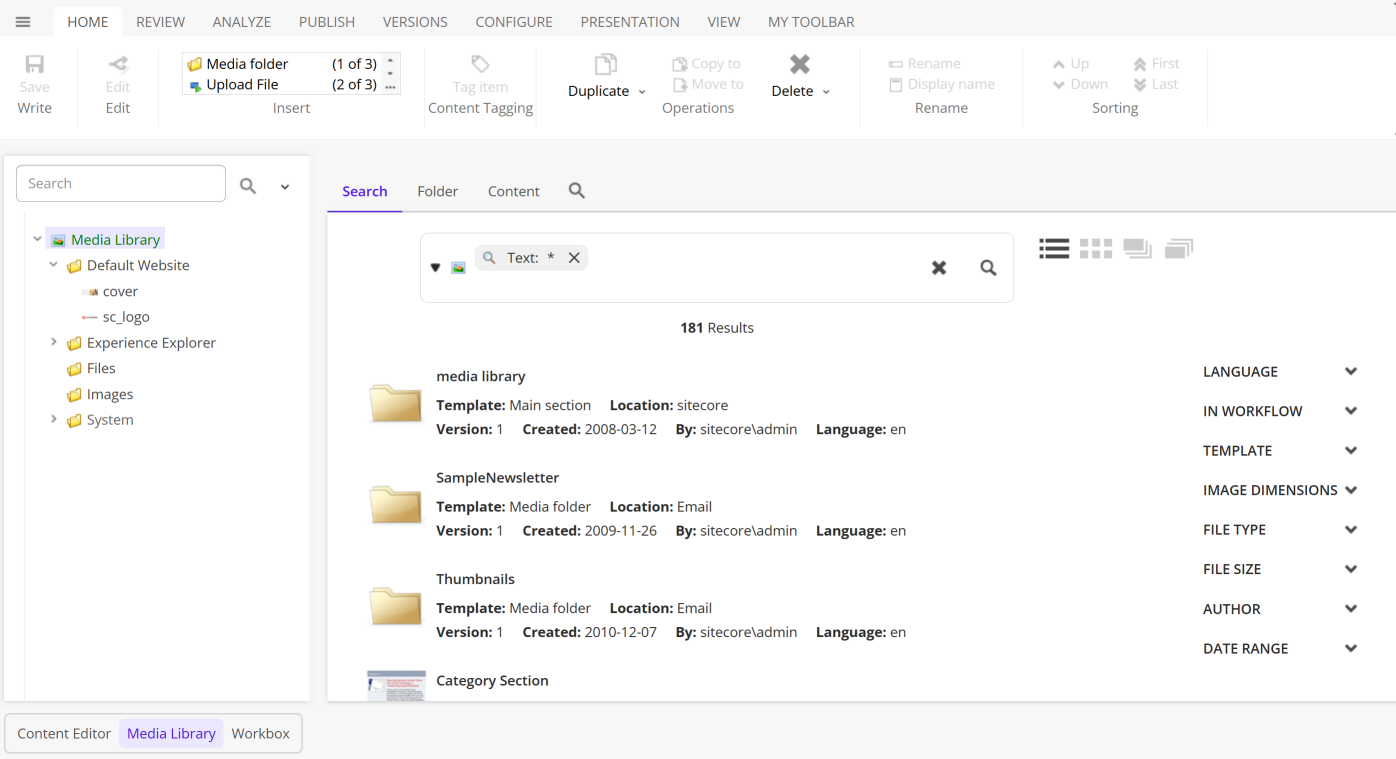Click the tree Search input field
1396x759 pixels.
pyautogui.click(x=121, y=184)
